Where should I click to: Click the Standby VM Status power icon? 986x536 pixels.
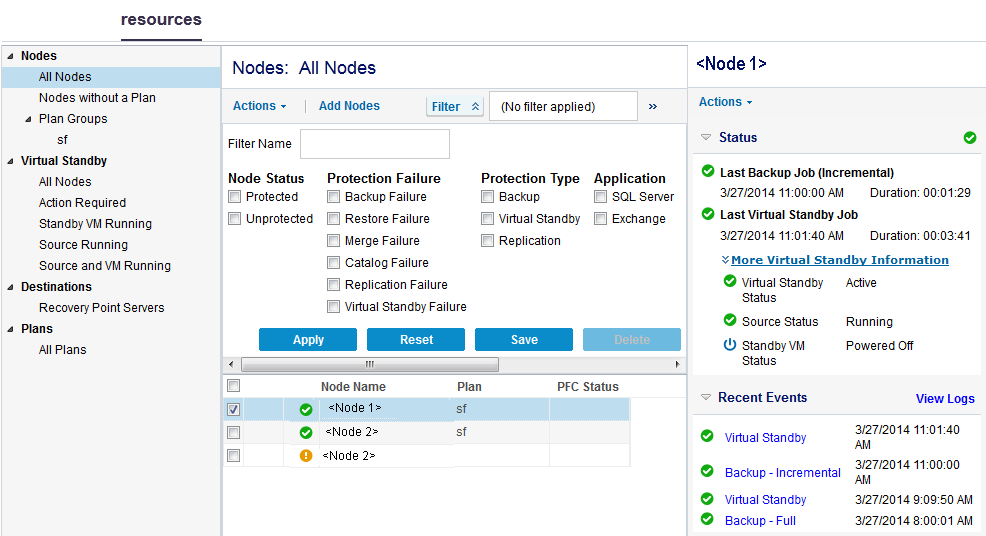point(730,345)
